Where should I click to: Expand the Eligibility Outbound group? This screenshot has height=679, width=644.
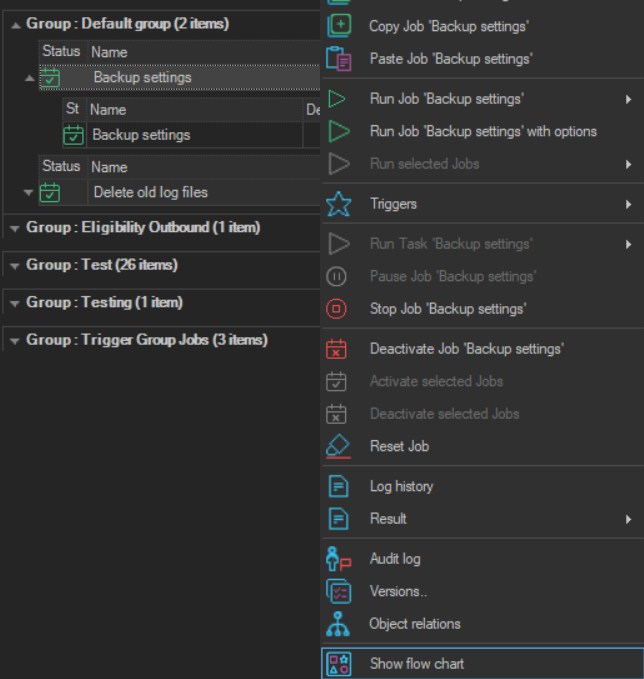coord(14,228)
